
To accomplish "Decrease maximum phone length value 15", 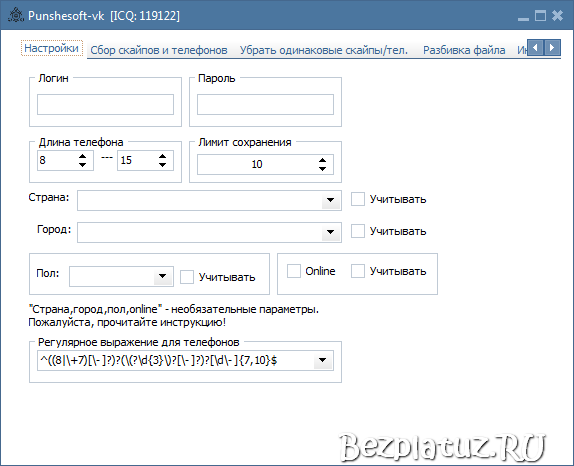I will (162, 165).
